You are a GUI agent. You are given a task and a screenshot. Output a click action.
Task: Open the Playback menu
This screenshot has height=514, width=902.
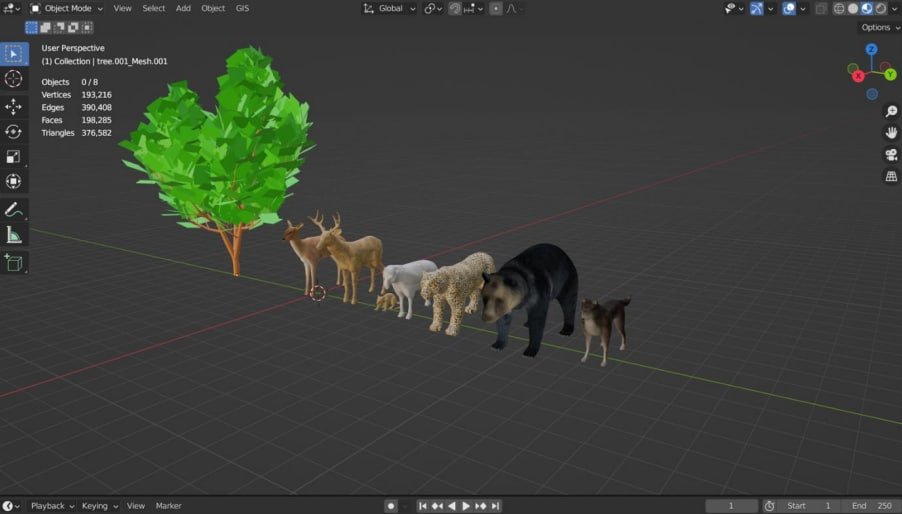[52, 506]
